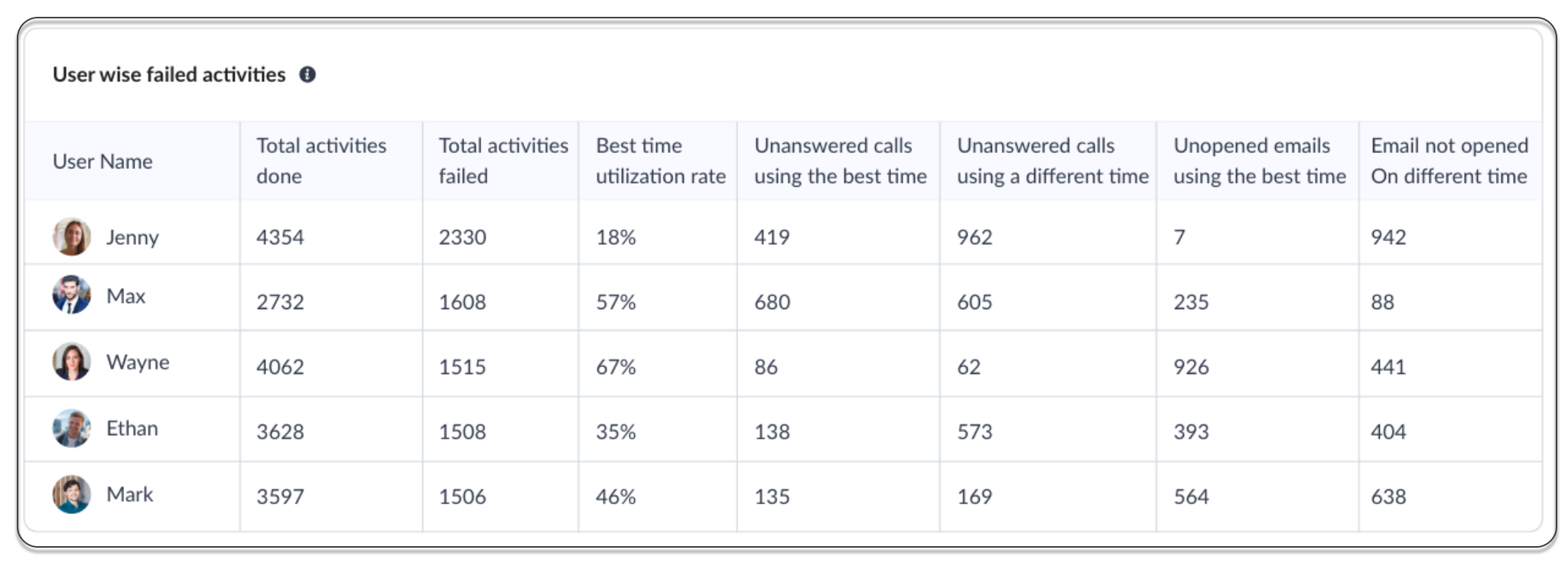Viewport: 1568px width, 563px height.
Task: Click Unopened emails using the best time header
Action: tap(1259, 161)
